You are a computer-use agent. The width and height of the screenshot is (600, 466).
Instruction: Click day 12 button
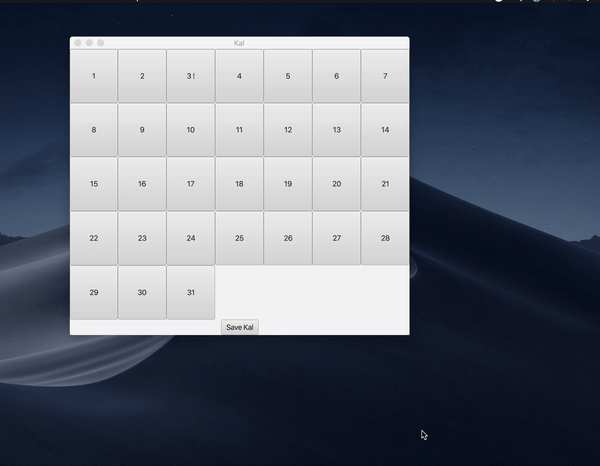[x=288, y=130]
